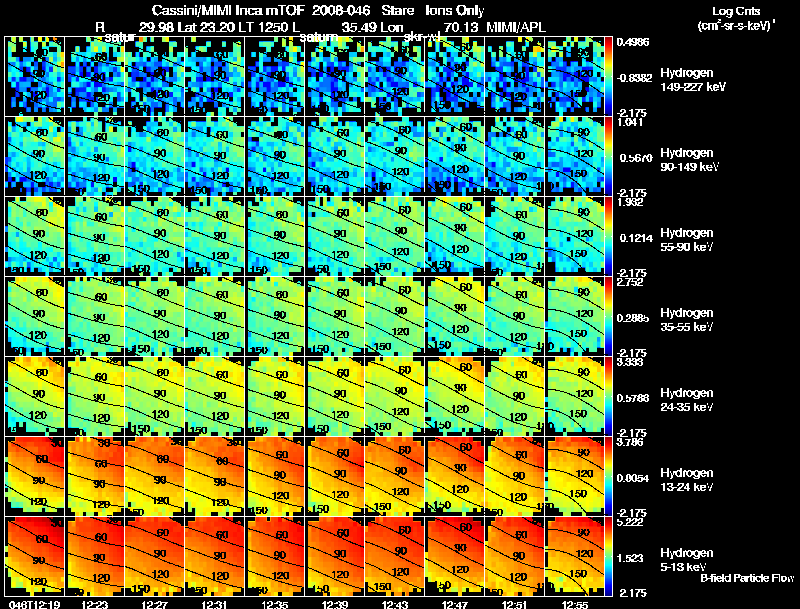This screenshot has width=800, height=609.
Task: Click the 5-13 keV panel at 046T12:19
Action: pos(35,556)
